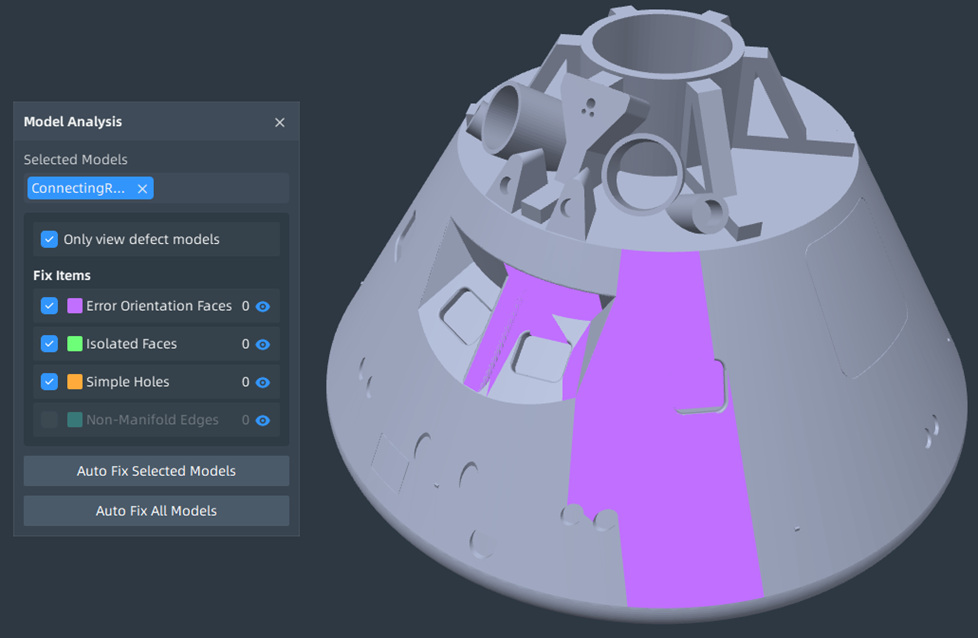Click the Selected Models field's empty area
Screen dimensions: 978x638
[220, 189]
